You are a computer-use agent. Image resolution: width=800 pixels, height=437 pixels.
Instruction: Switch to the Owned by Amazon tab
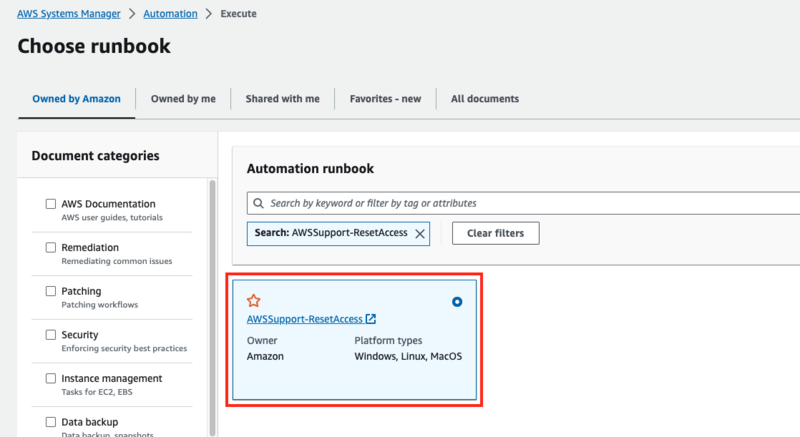pos(77,99)
